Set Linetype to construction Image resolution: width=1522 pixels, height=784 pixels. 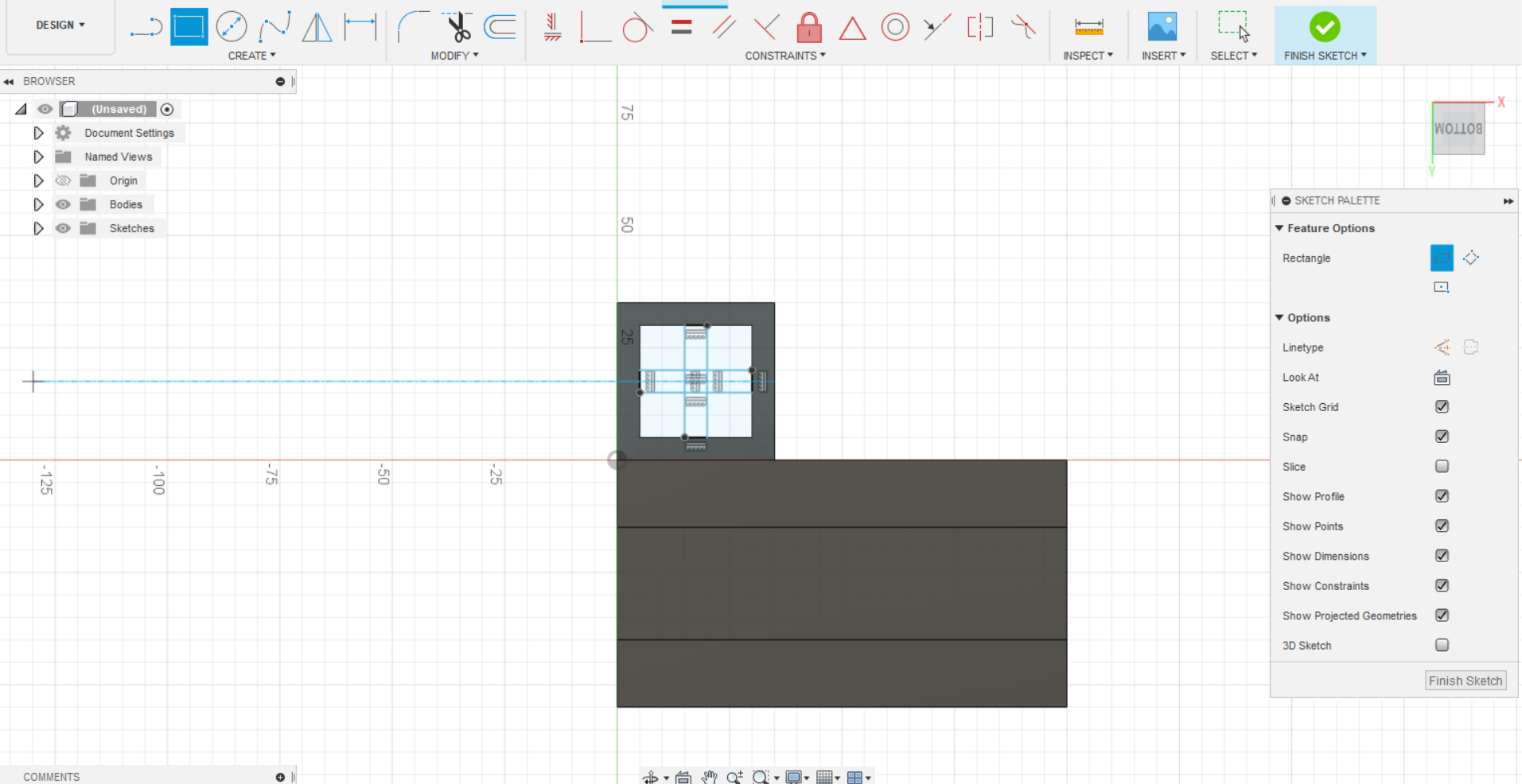tap(1442, 347)
